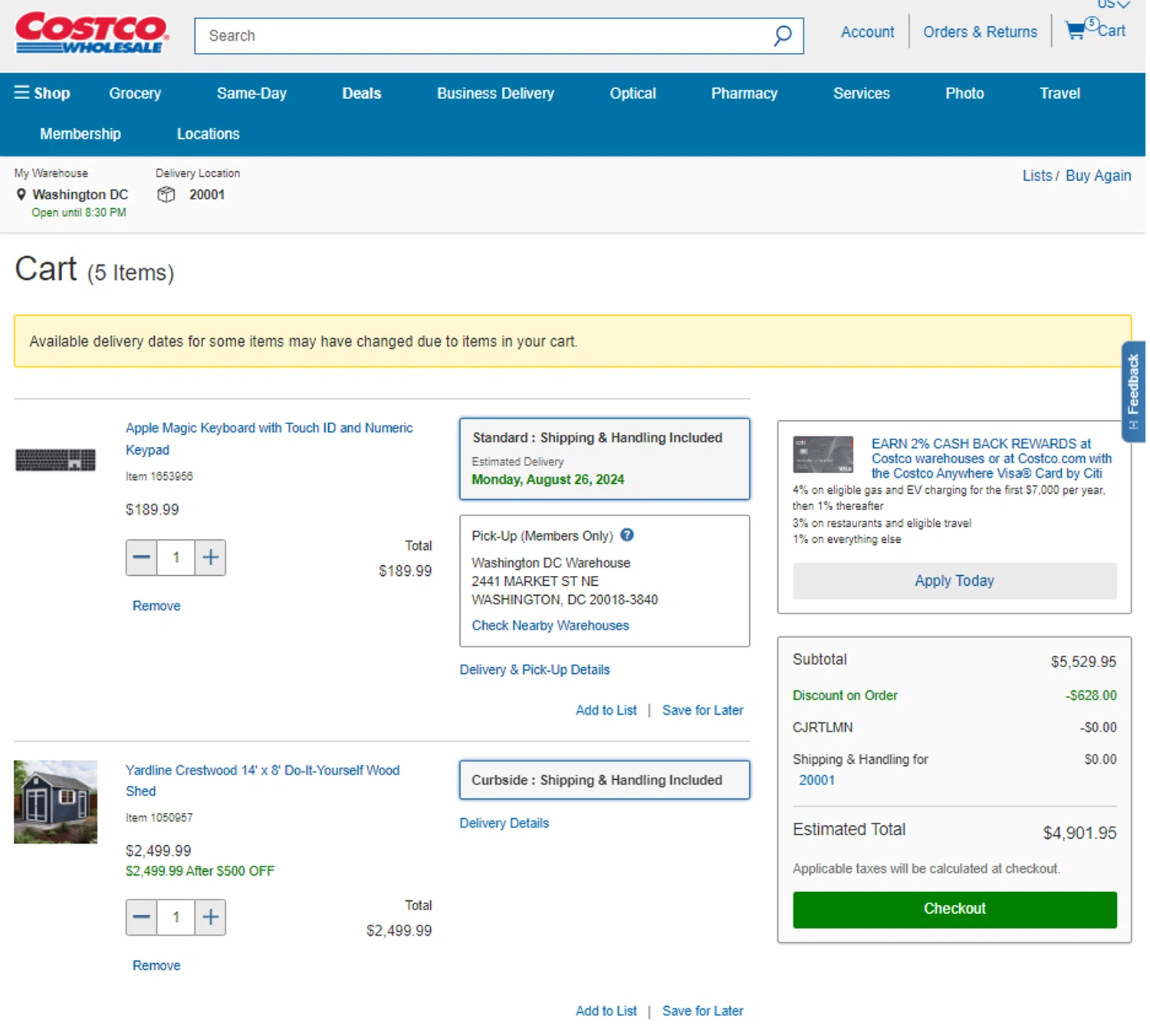Open the shed Delivery Details link
The height and width of the screenshot is (1036, 1150).
[x=504, y=824]
